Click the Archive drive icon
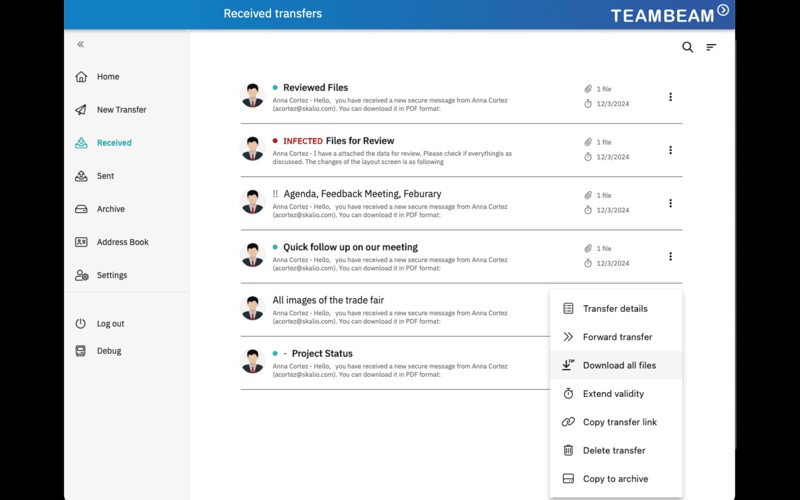 tap(81, 209)
